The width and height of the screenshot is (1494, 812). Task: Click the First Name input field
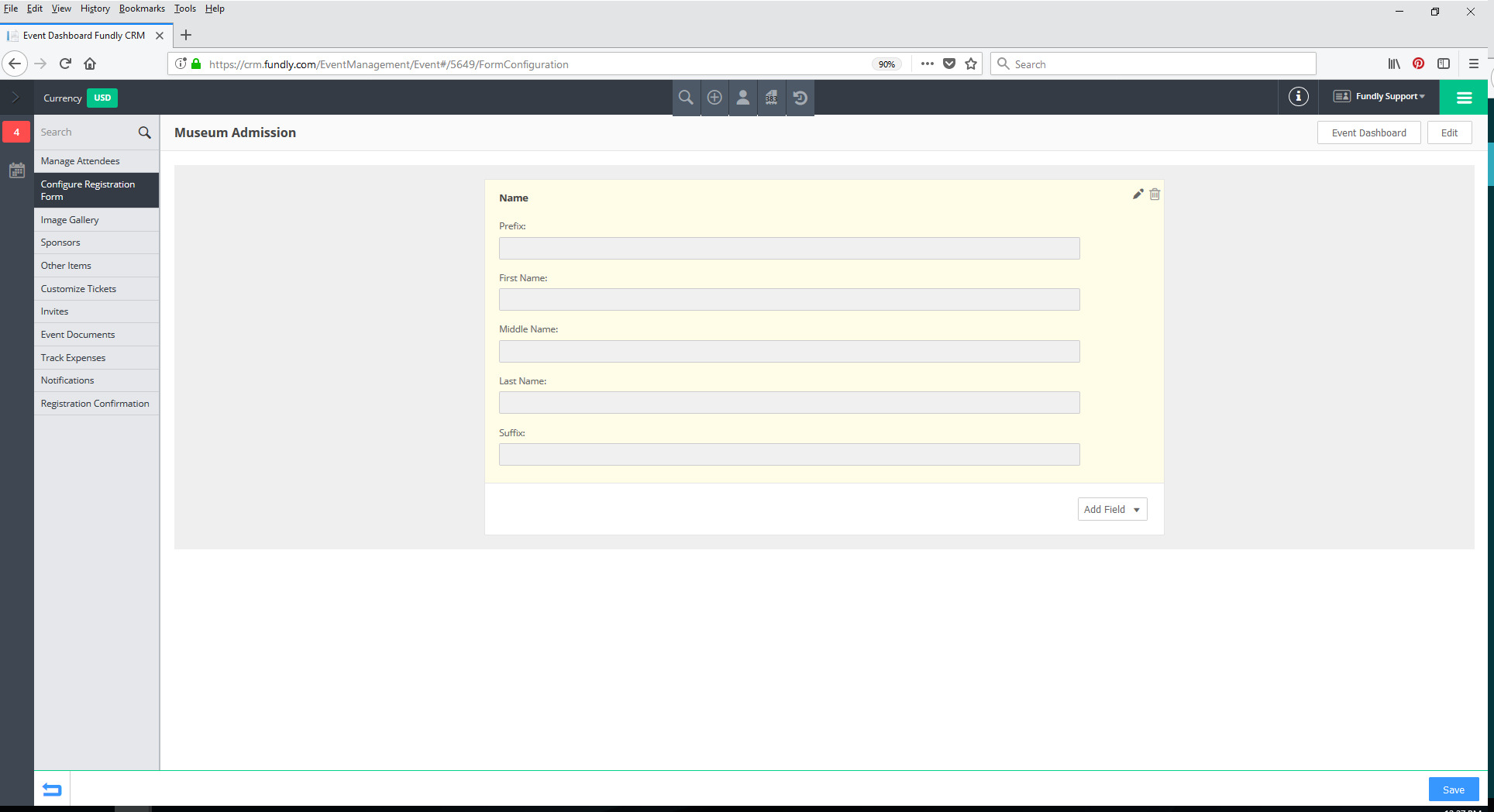(789, 300)
